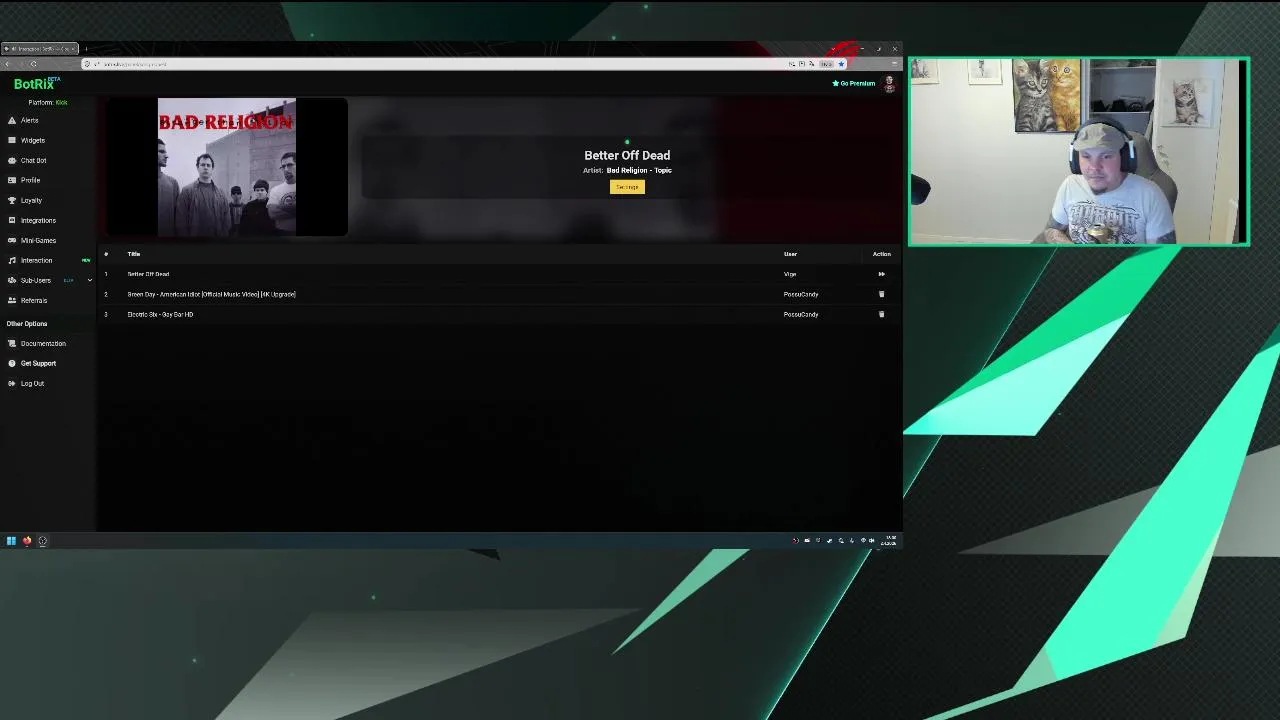Open the Widgets menu label
The image size is (1280, 720).
[32, 140]
